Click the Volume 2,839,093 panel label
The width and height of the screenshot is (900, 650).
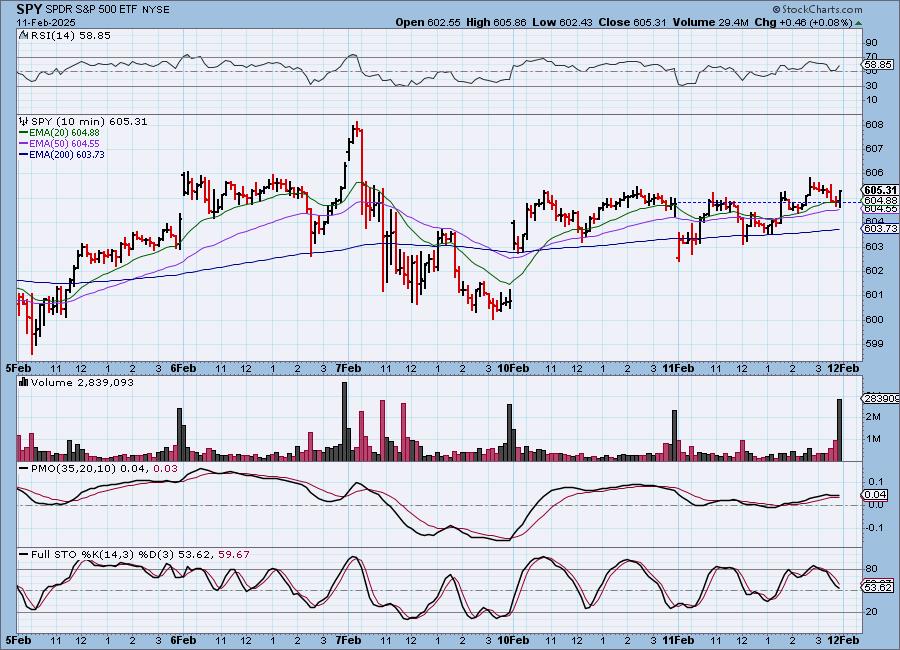(x=82, y=382)
